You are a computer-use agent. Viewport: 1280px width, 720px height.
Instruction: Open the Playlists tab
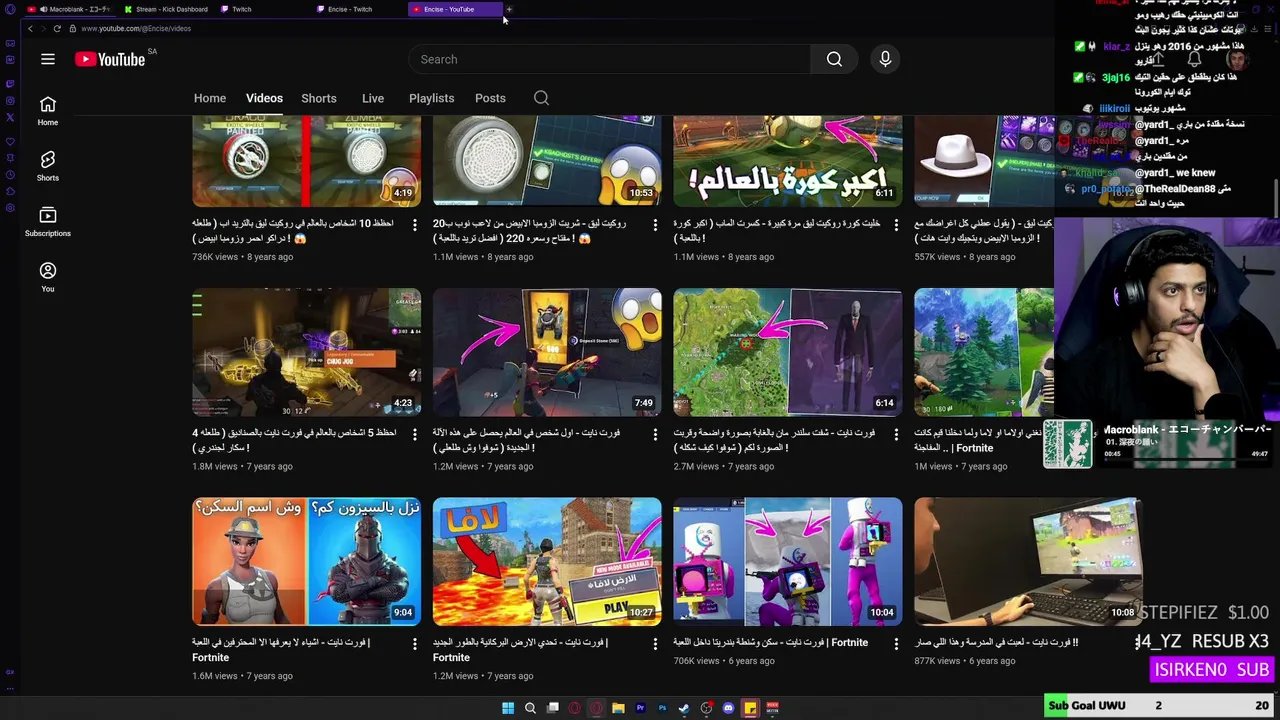(431, 98)
